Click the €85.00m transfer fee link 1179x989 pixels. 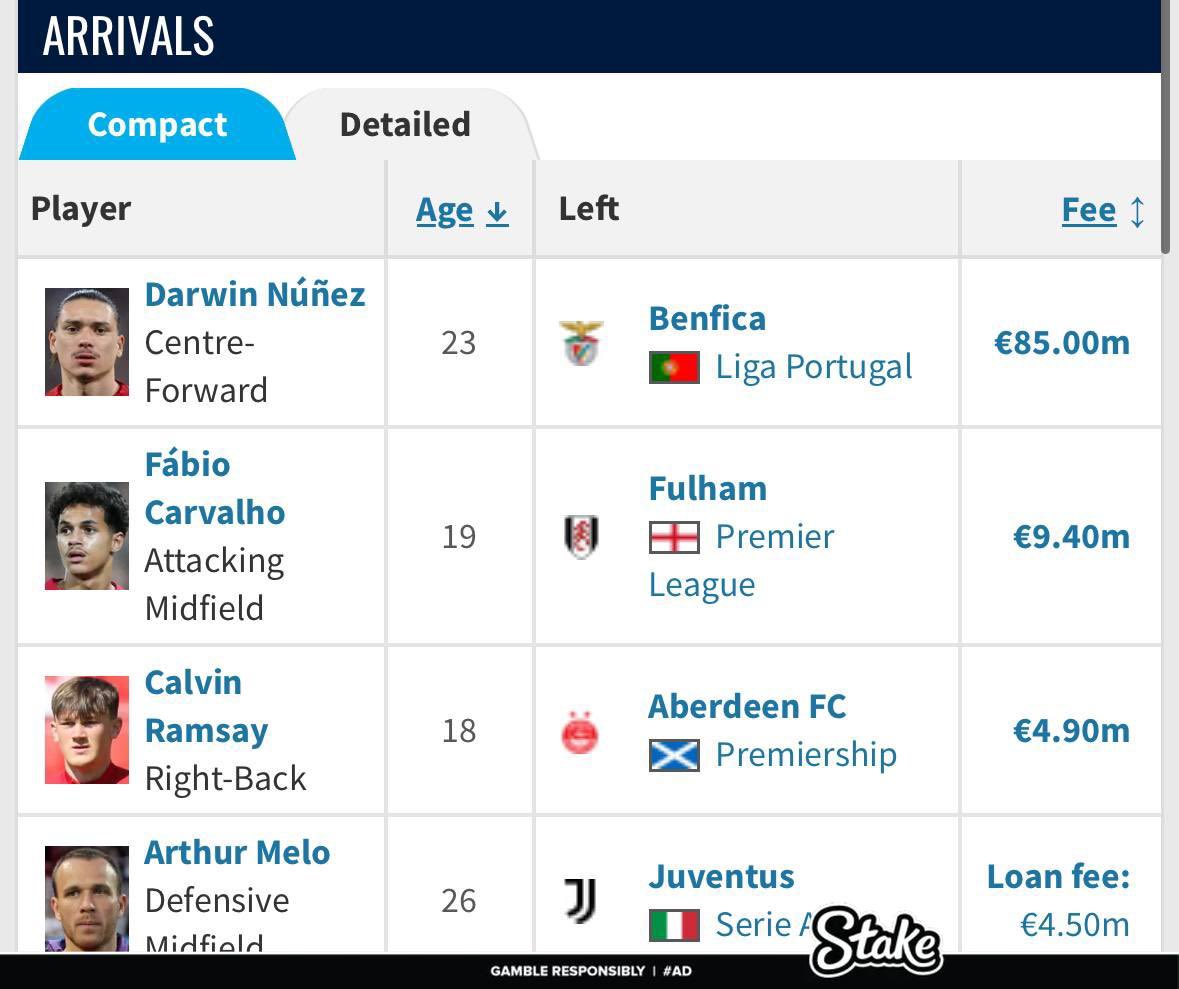click(1062, 343)
